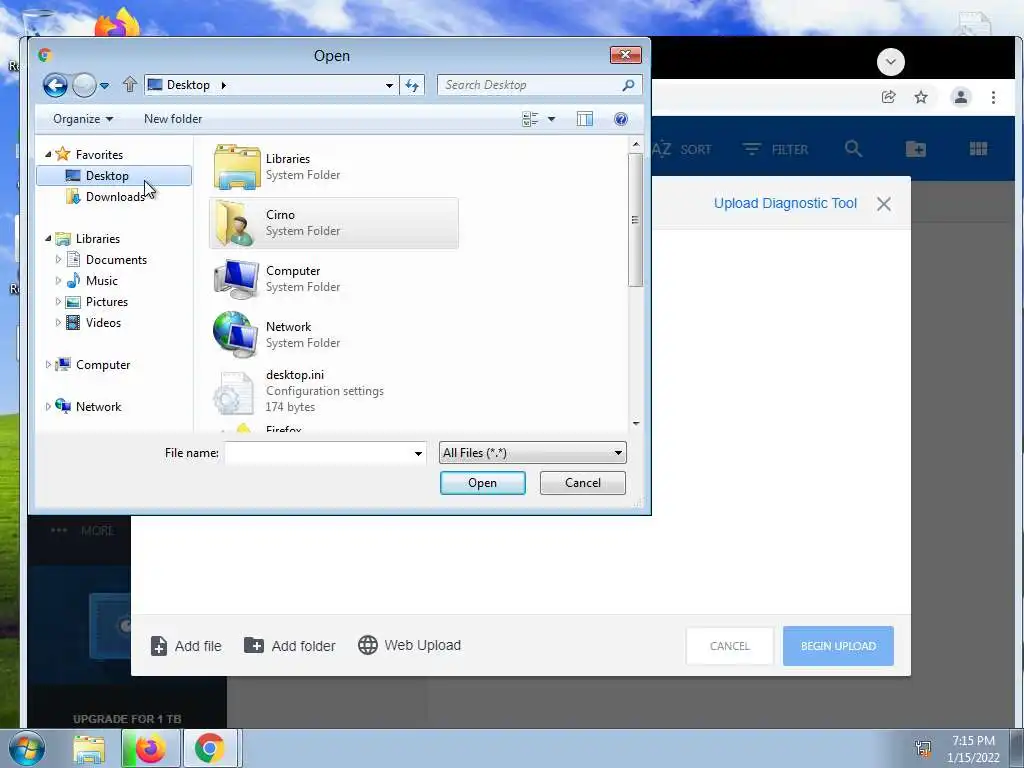
Task: Click the new folder icon in page toolbar
Action: [x=916, y=149]
